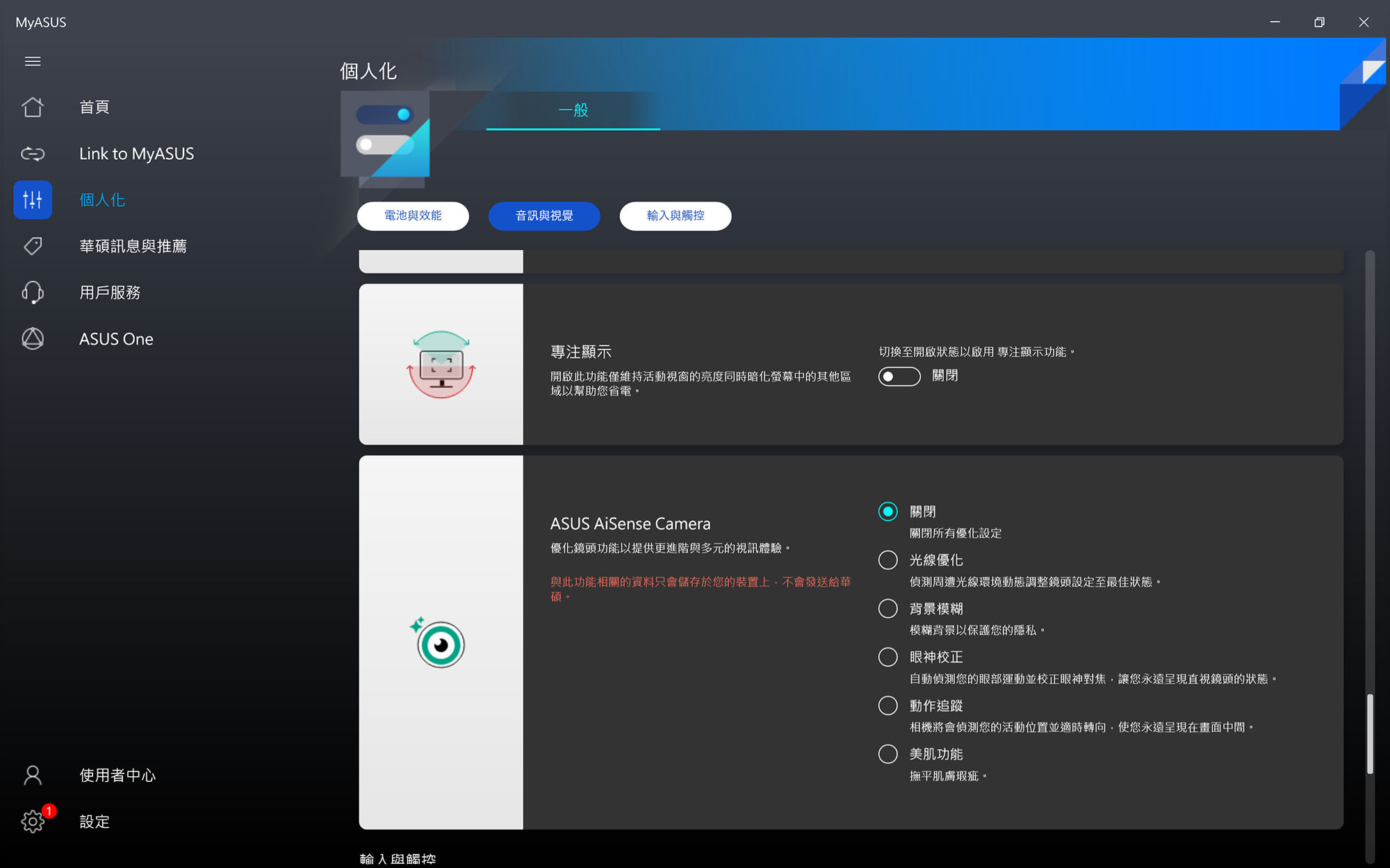
Task: Click the Target Mode (專注顯示) illustration
Action: [441, 364]
